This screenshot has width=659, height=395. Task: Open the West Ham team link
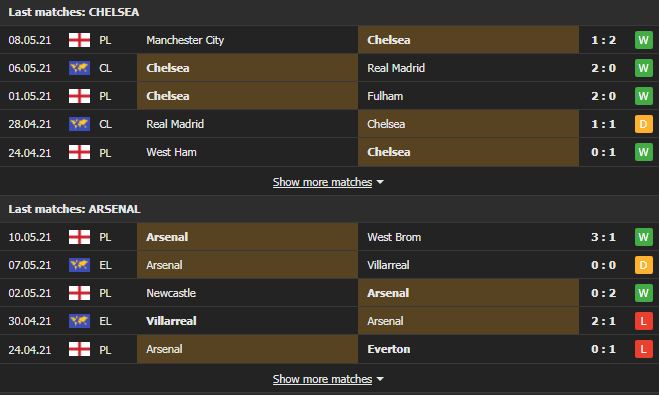[171, 152]
